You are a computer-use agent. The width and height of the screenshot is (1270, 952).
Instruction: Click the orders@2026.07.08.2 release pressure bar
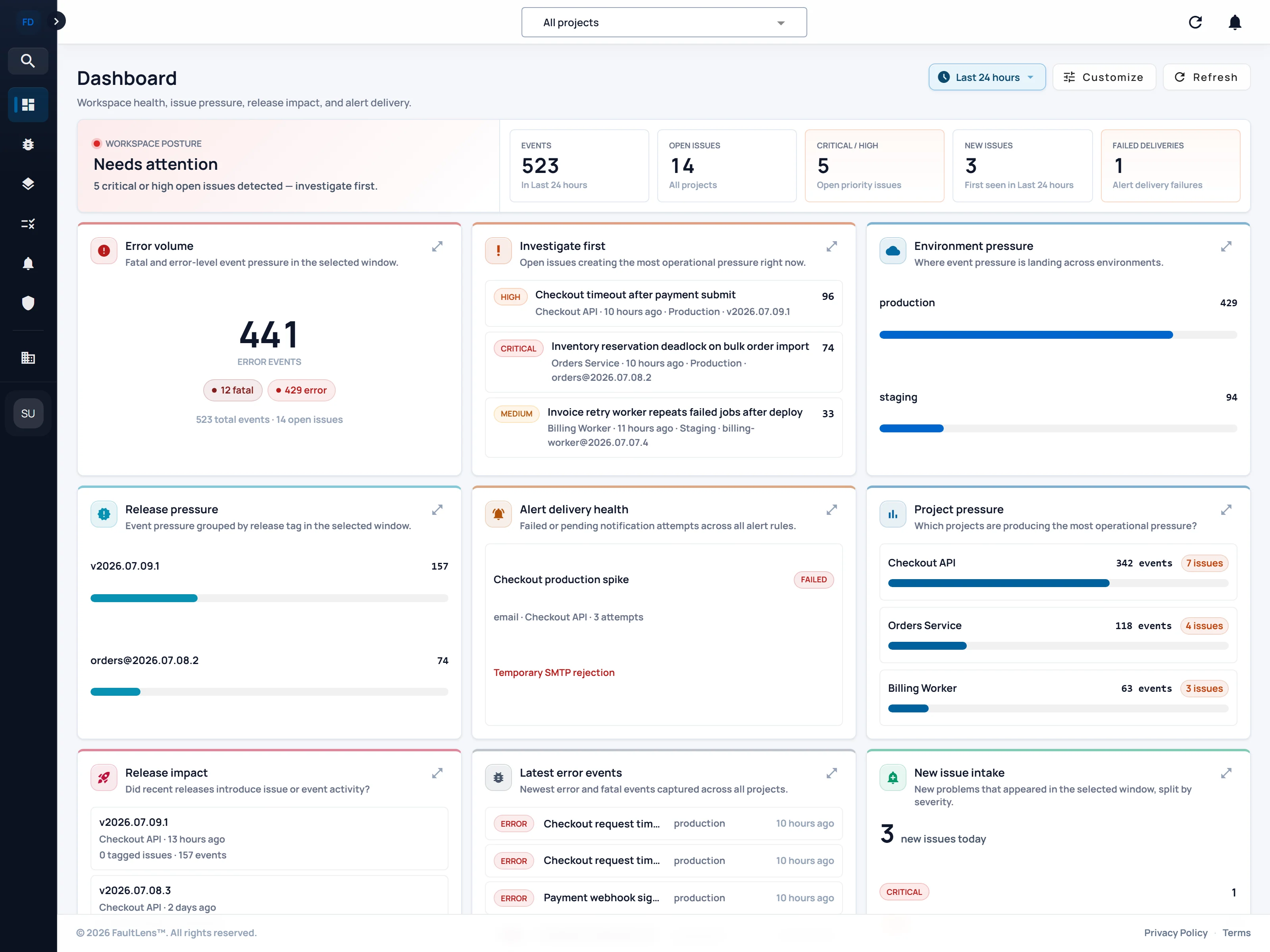[269, 692]
